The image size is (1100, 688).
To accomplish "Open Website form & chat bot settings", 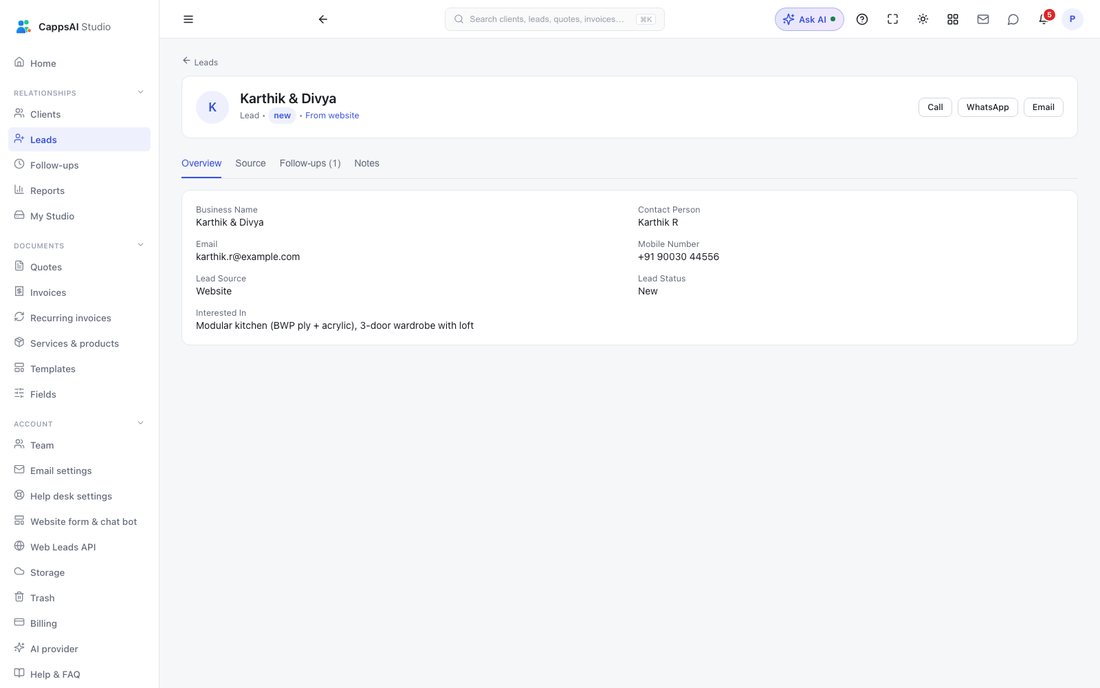I will tap(79, 522).
